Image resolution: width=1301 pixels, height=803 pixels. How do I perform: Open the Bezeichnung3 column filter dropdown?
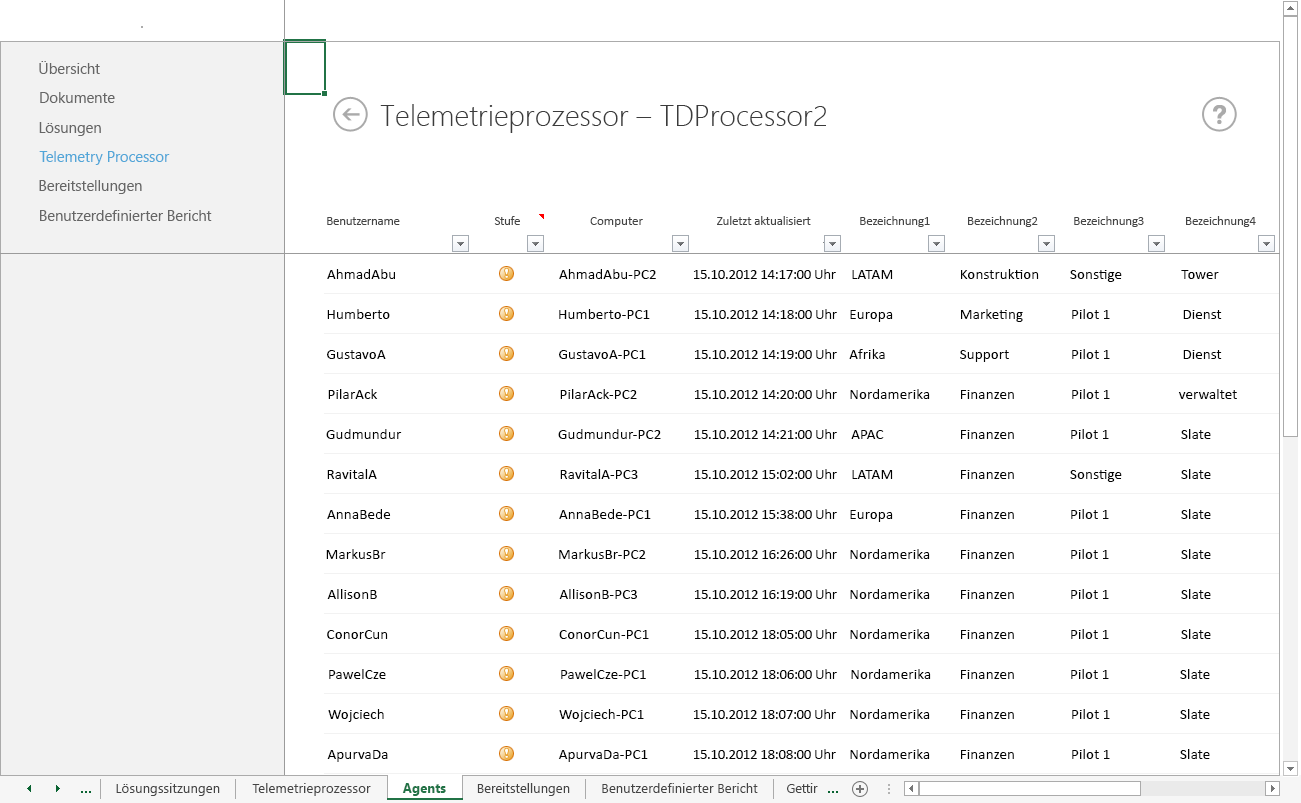point(1157,243)
